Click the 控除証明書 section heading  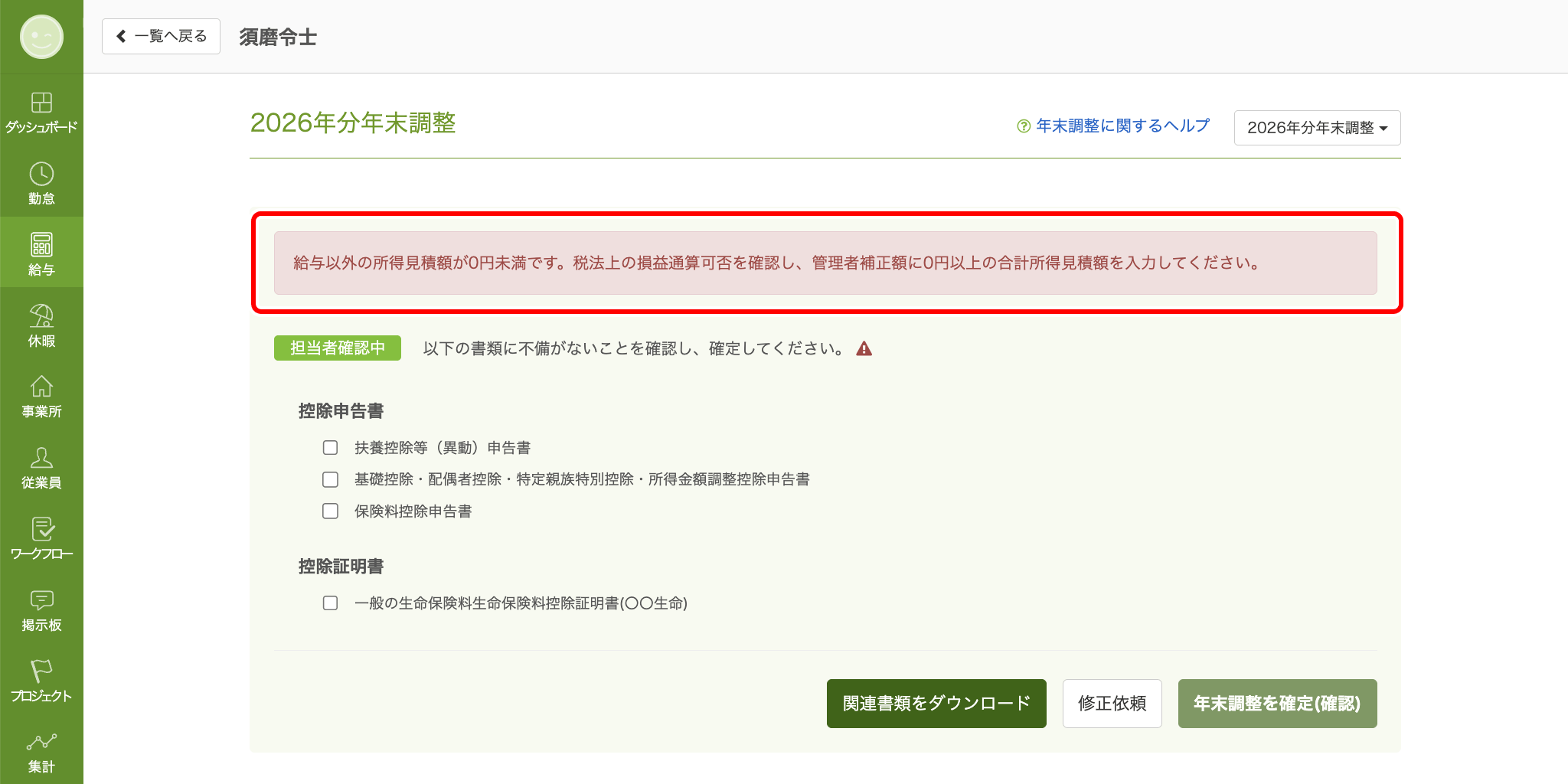point(341,567)
